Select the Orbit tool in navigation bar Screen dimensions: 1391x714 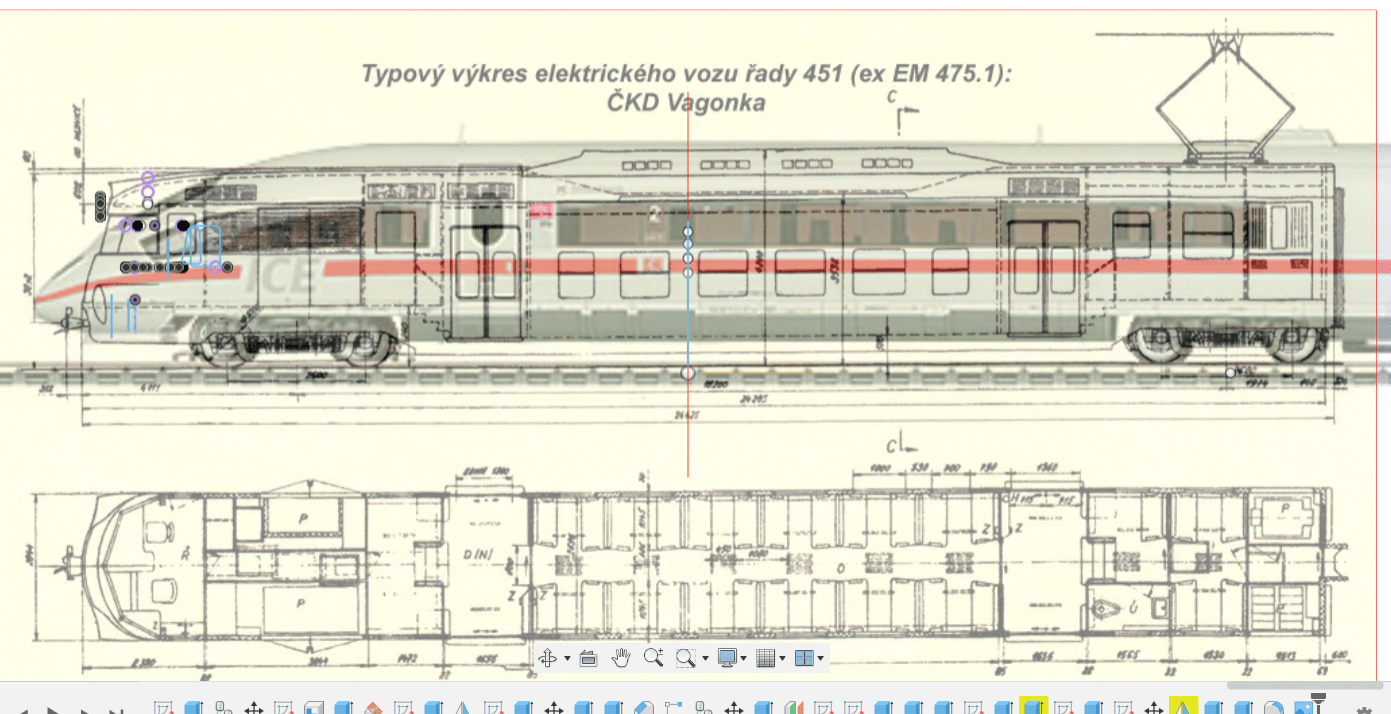(x=547, y=658)
